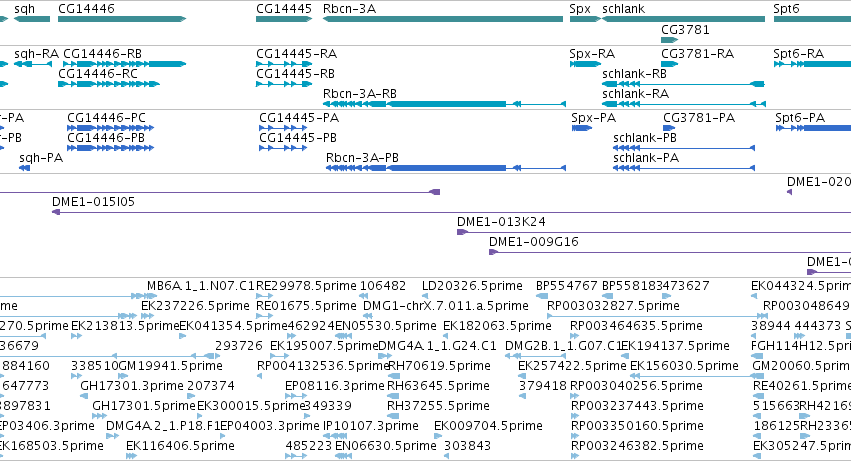The width and height of the screenshot is (851, 461).
Task: Select protein Spt6-PA
Action: (800, 118)
